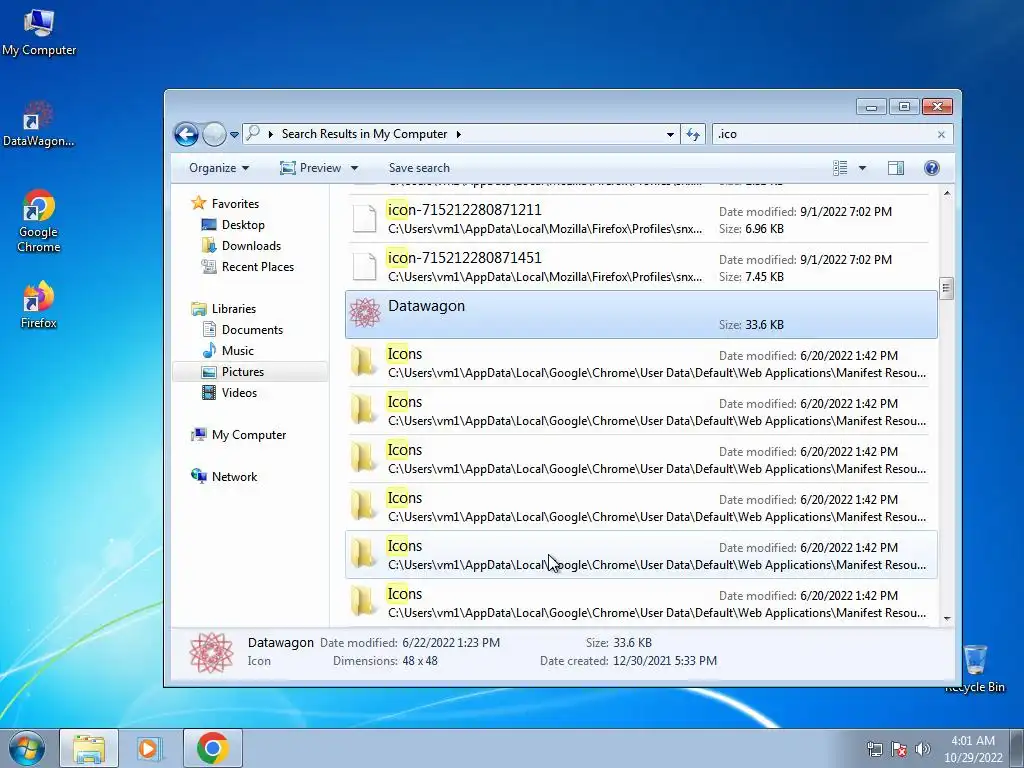Expand breadcrumb arrow after Search Results

click(x=458, y=135)
